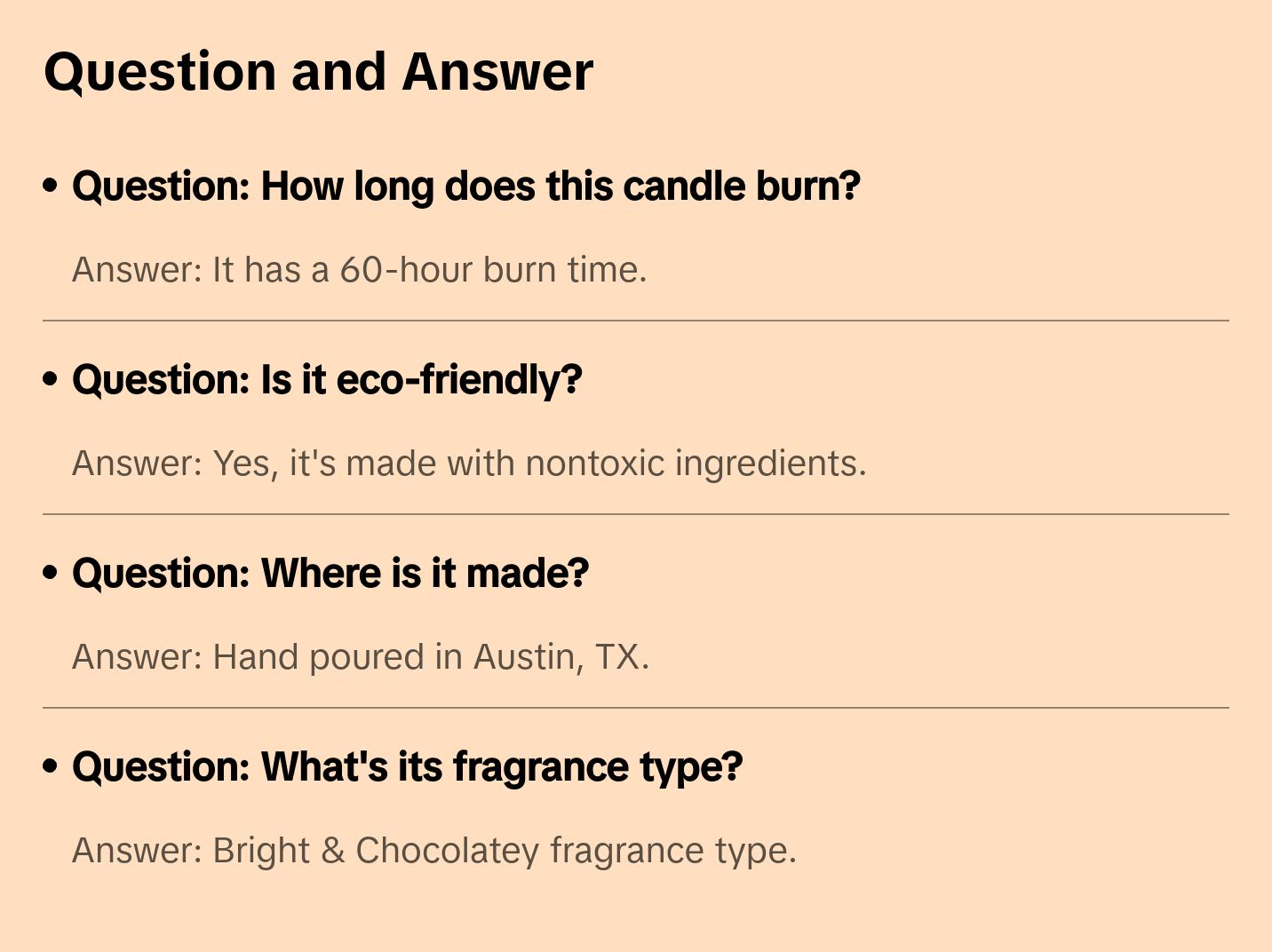The image size is (1272, 952).
Task: Click the "Answer:" label before "Yes, it's made"
Action: tap(138, 464)
